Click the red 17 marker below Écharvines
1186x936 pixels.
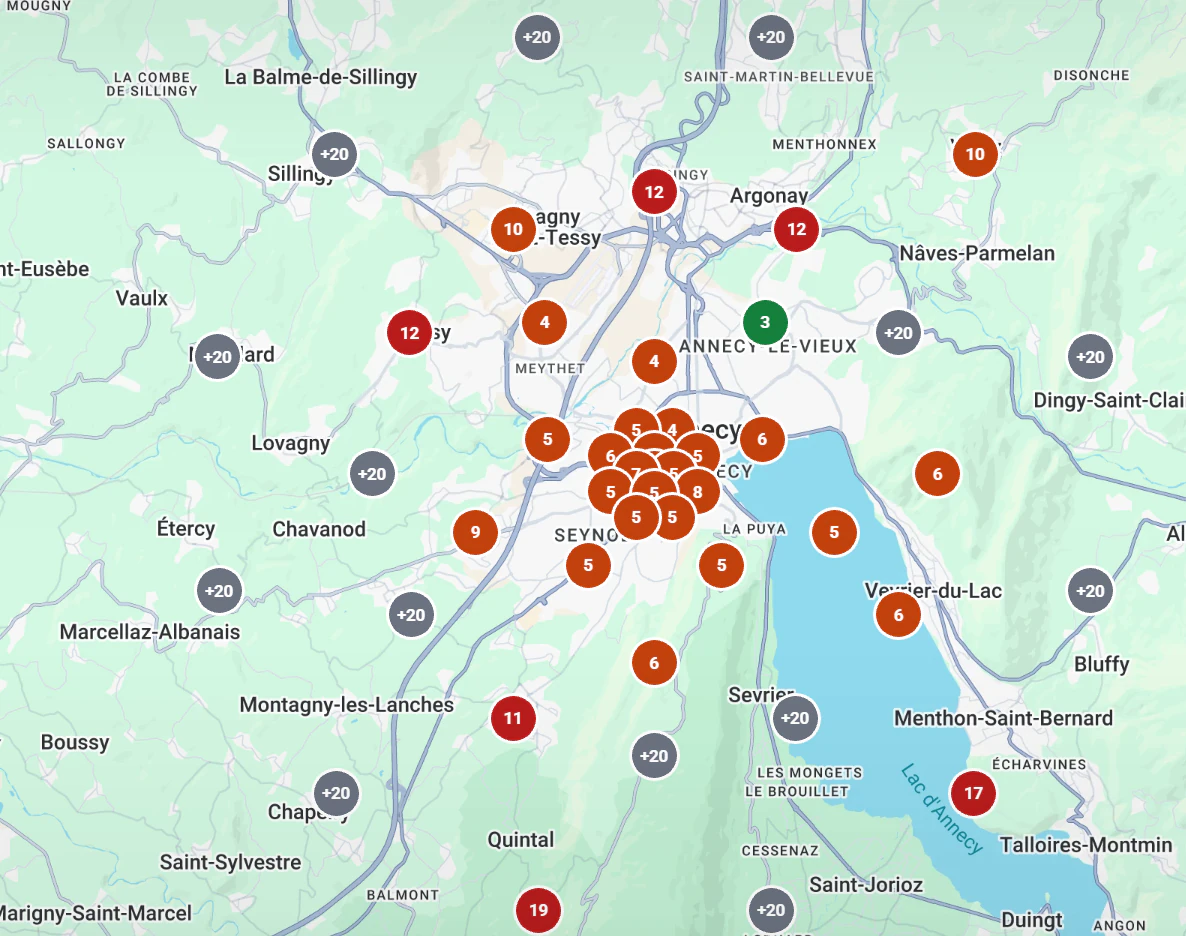(x=973, y=793)
